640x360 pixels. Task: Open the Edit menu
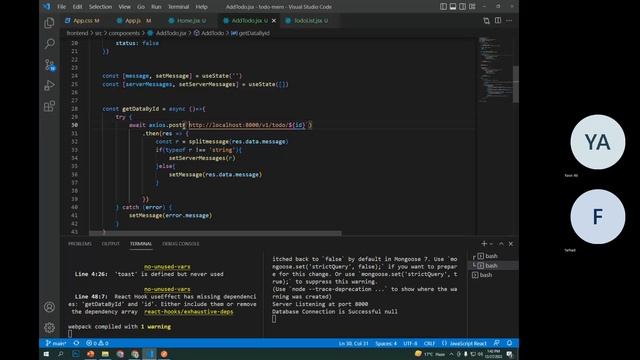[x=78, y=7]
